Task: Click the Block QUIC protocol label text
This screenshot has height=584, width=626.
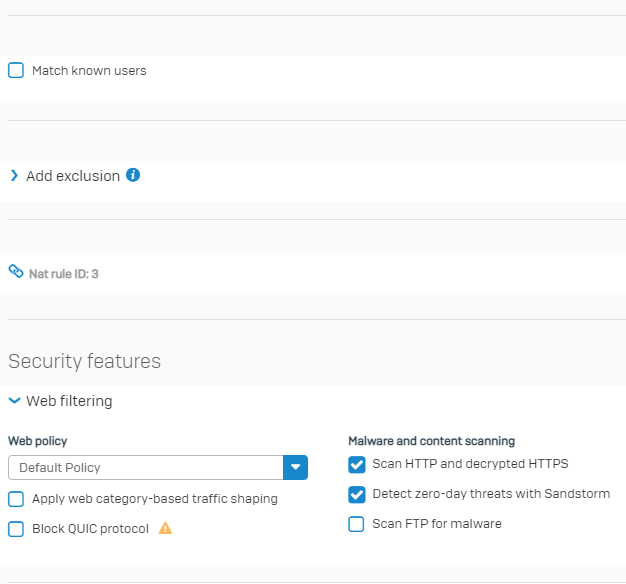Action: (x=90, y=529)
